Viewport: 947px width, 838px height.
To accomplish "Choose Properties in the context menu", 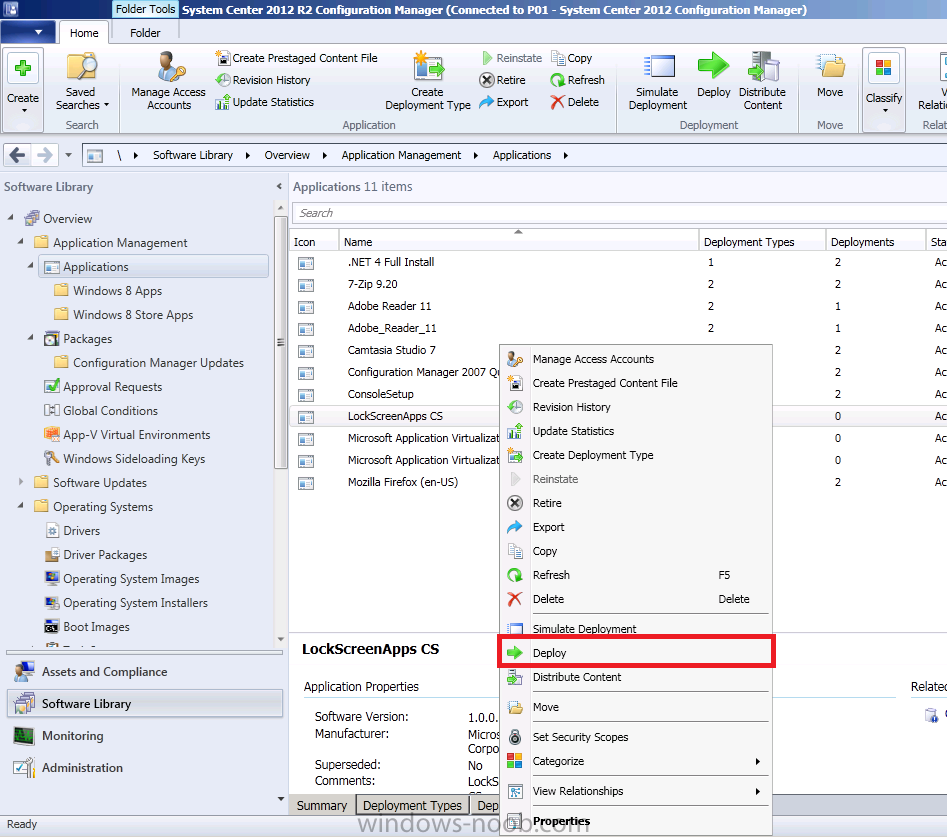I will pos(636,821).
